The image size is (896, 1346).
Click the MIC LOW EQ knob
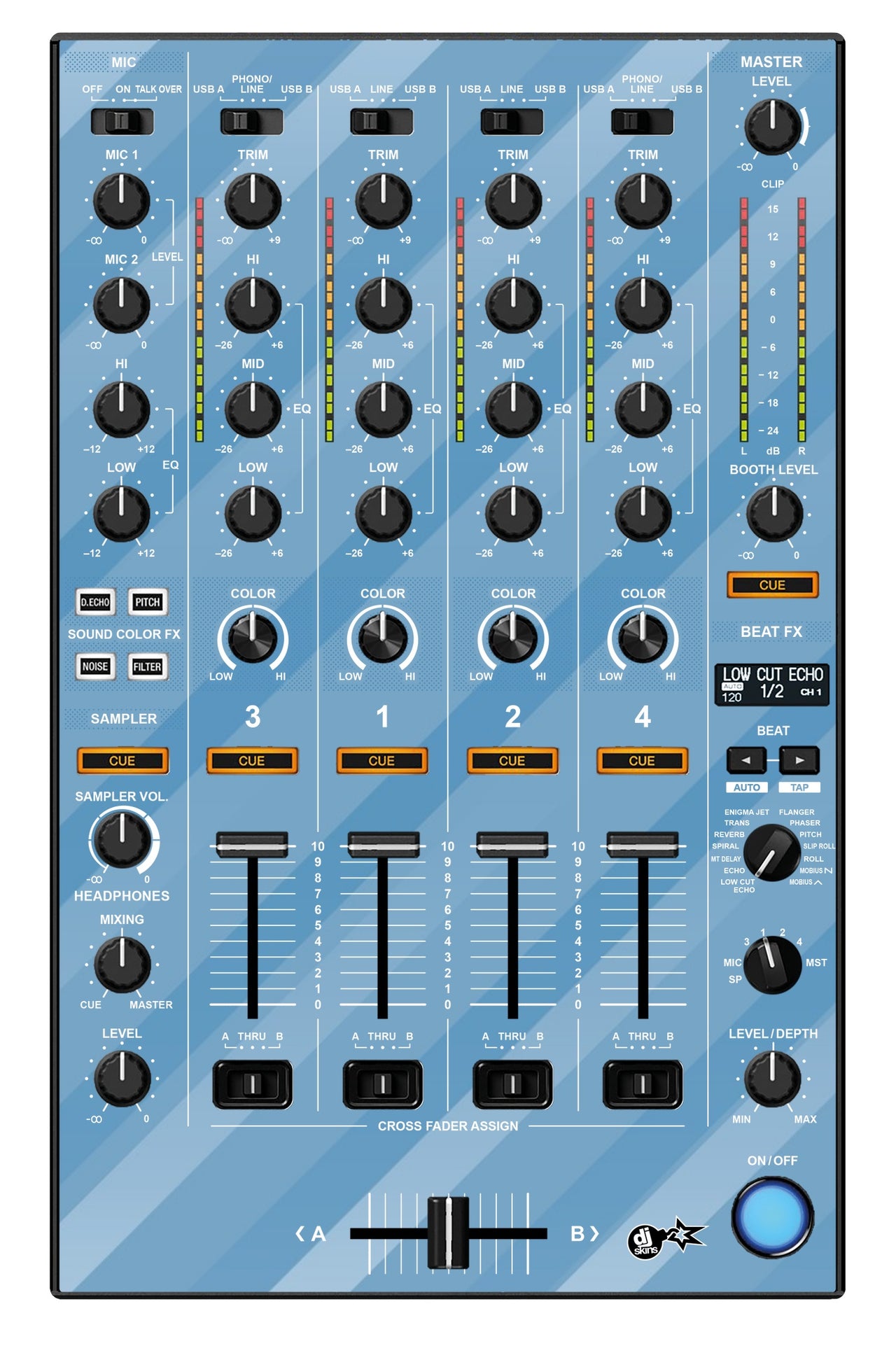point(122,514)
